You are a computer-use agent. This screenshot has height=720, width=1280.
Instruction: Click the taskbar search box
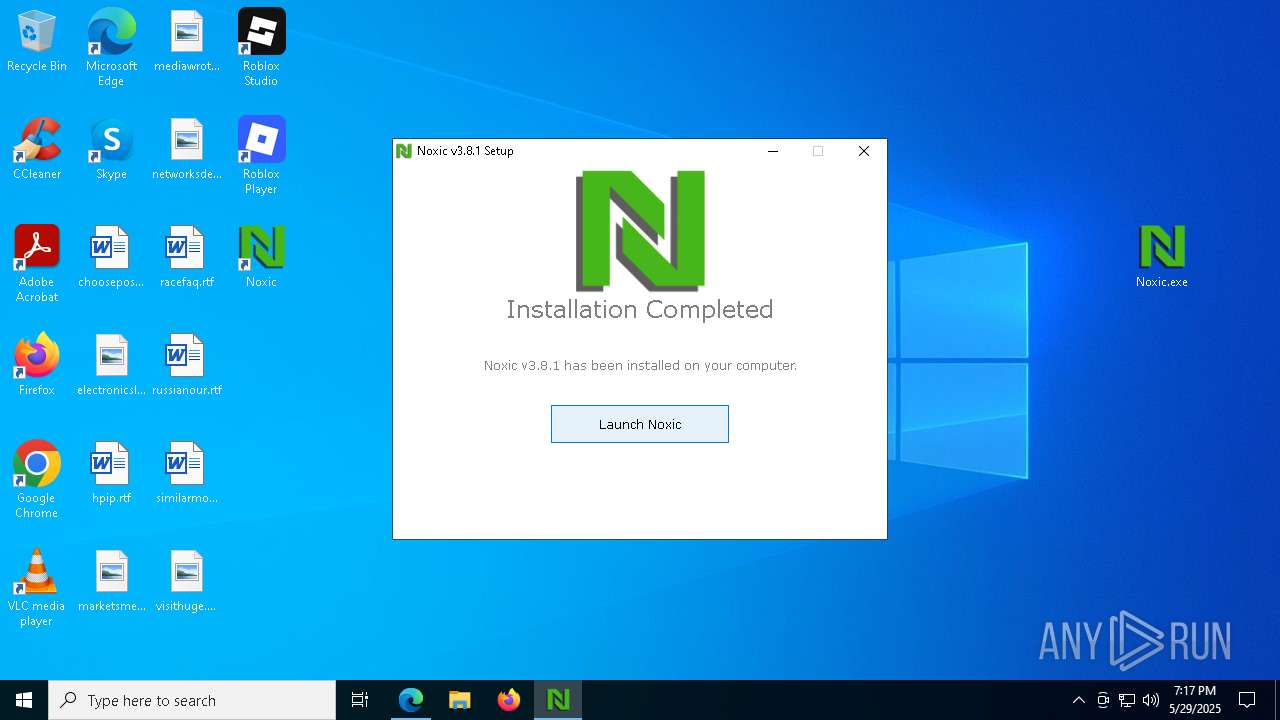[192, 700]
